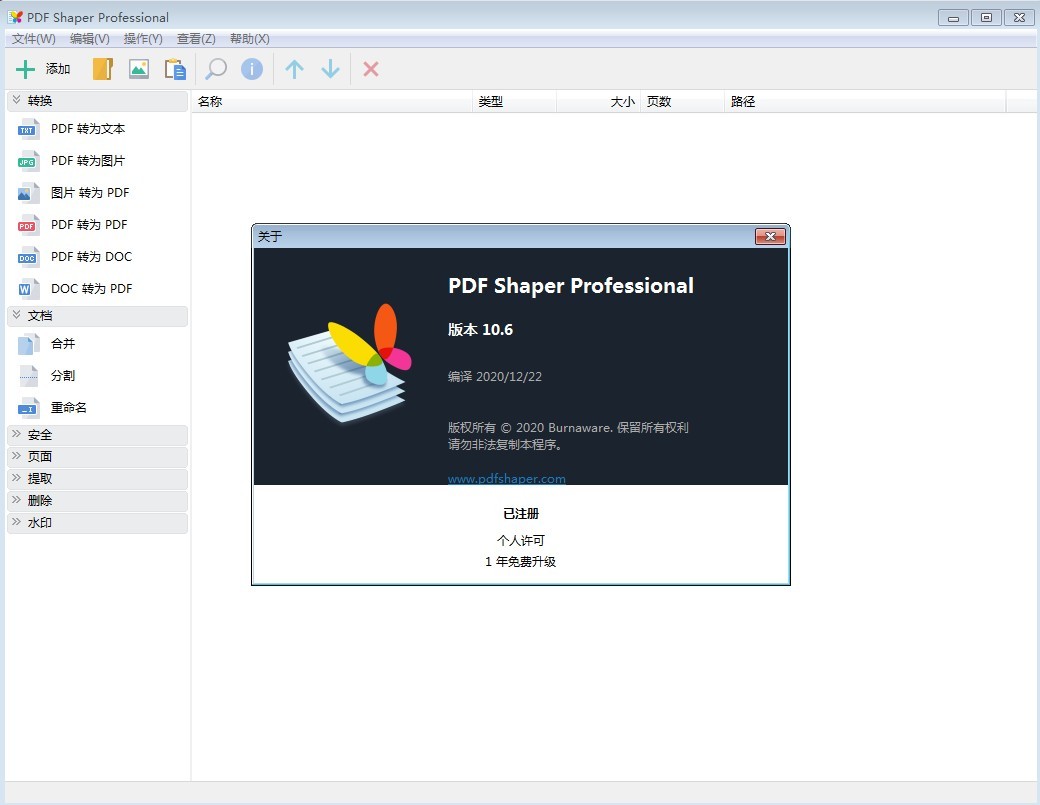Screen dimensions: 1040x805
Task: Open the 帮助(X) menu
Action: pos(249,39)
